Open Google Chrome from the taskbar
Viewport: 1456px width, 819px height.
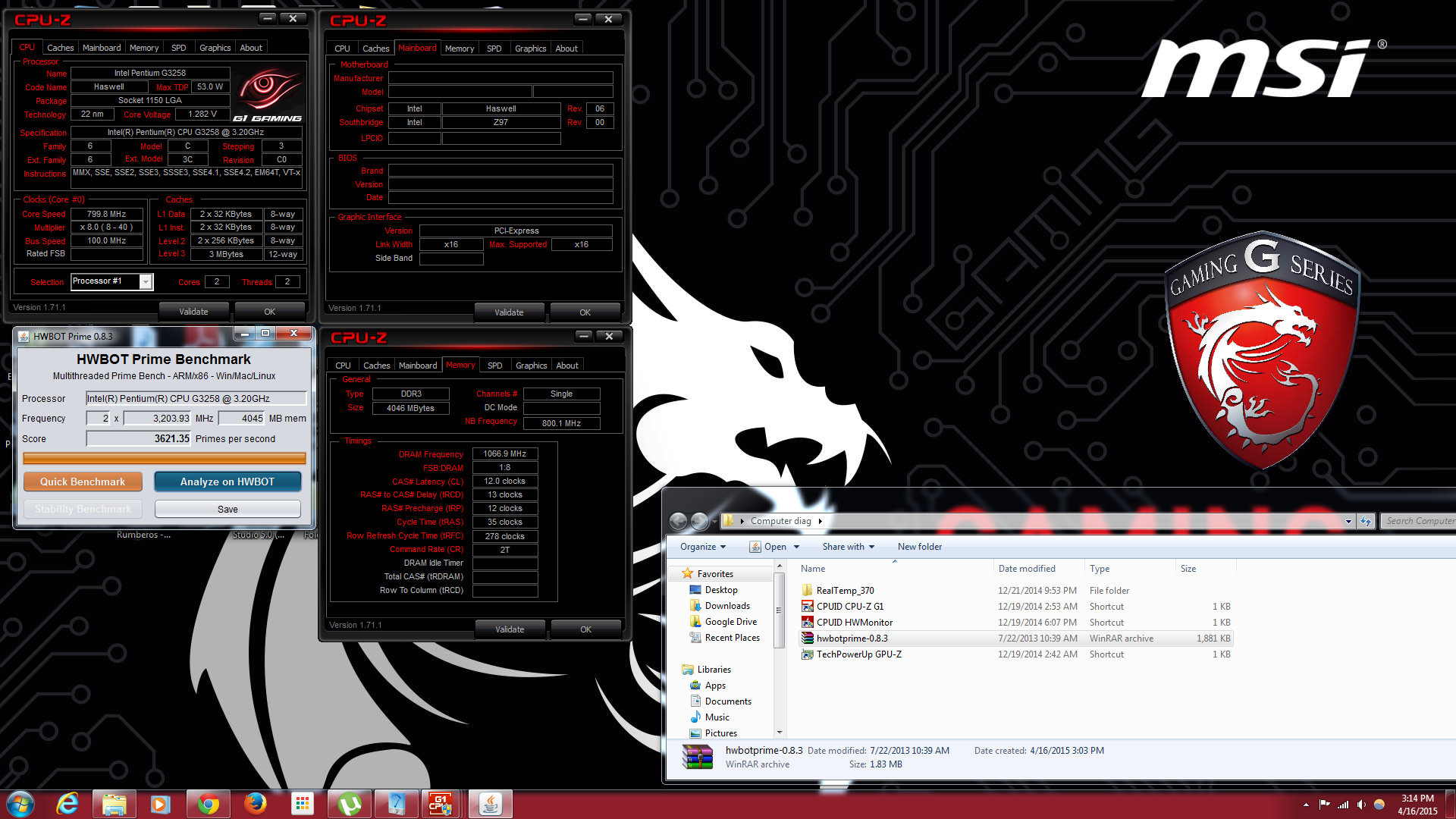pos(208,804)
